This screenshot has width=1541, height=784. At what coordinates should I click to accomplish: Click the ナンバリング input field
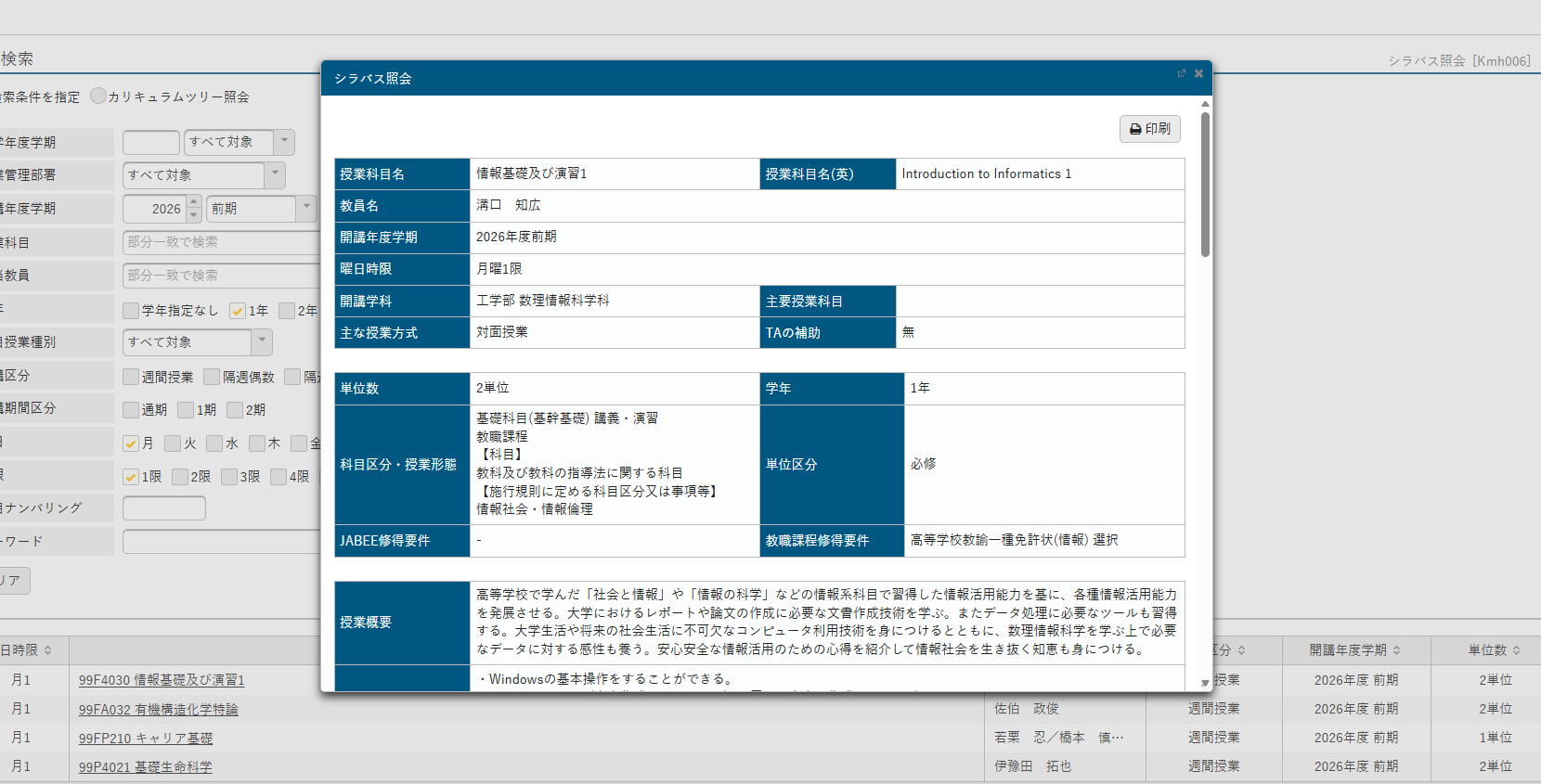pyautogui.click(x=164, y=508)
